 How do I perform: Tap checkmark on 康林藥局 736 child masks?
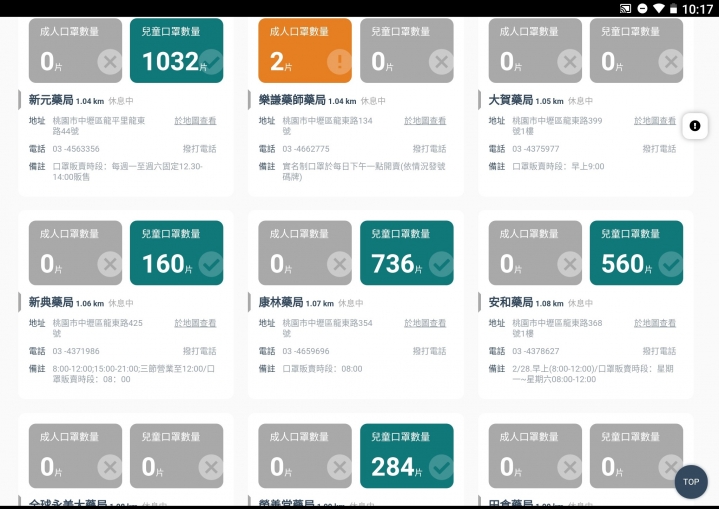[441, 264]
